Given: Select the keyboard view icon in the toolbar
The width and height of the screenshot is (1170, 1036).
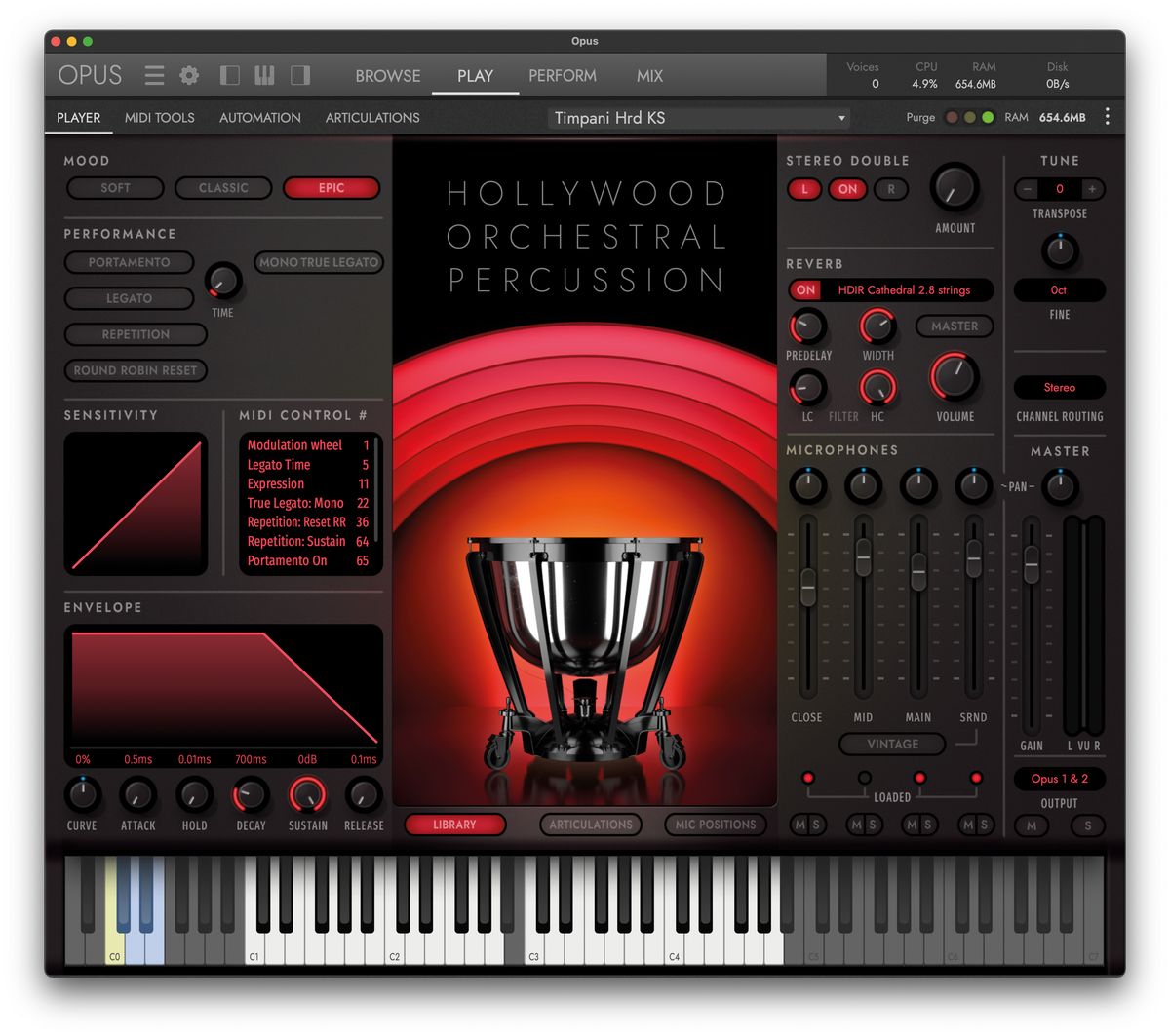Looking at the screenshot, I should (264, 74).
